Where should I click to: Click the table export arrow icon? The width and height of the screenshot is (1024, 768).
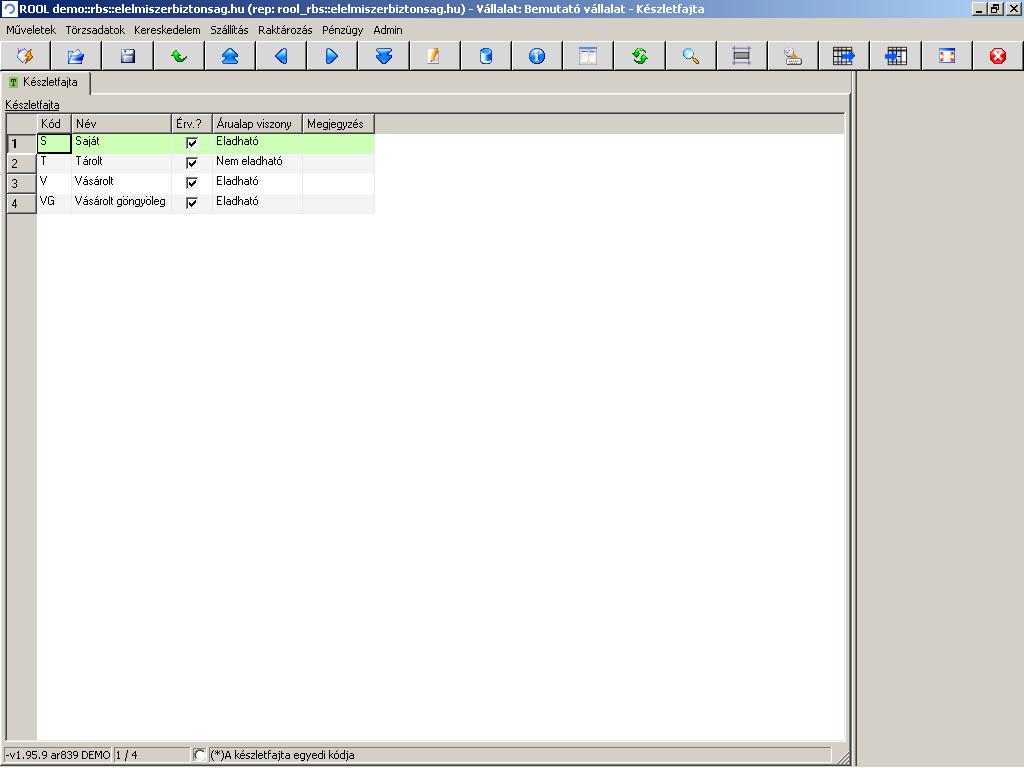coord(844,56)
